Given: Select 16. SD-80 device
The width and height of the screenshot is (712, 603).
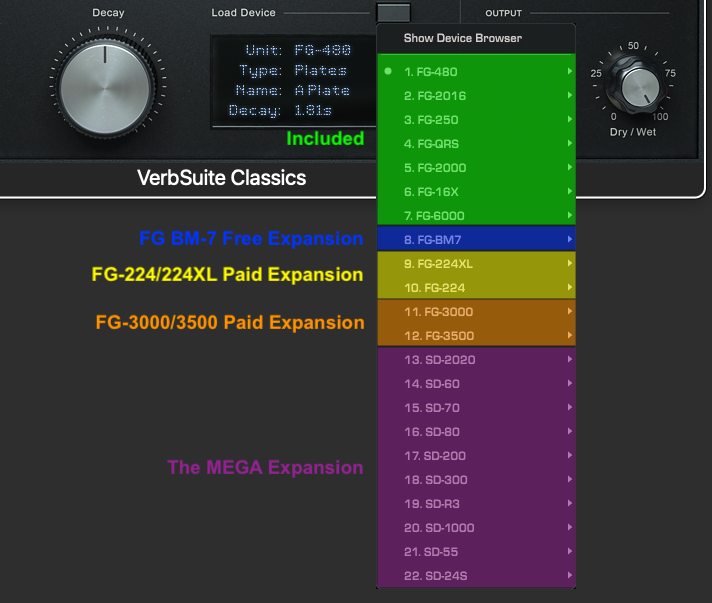Looking at the screenshot, I should tap(476, 432).
